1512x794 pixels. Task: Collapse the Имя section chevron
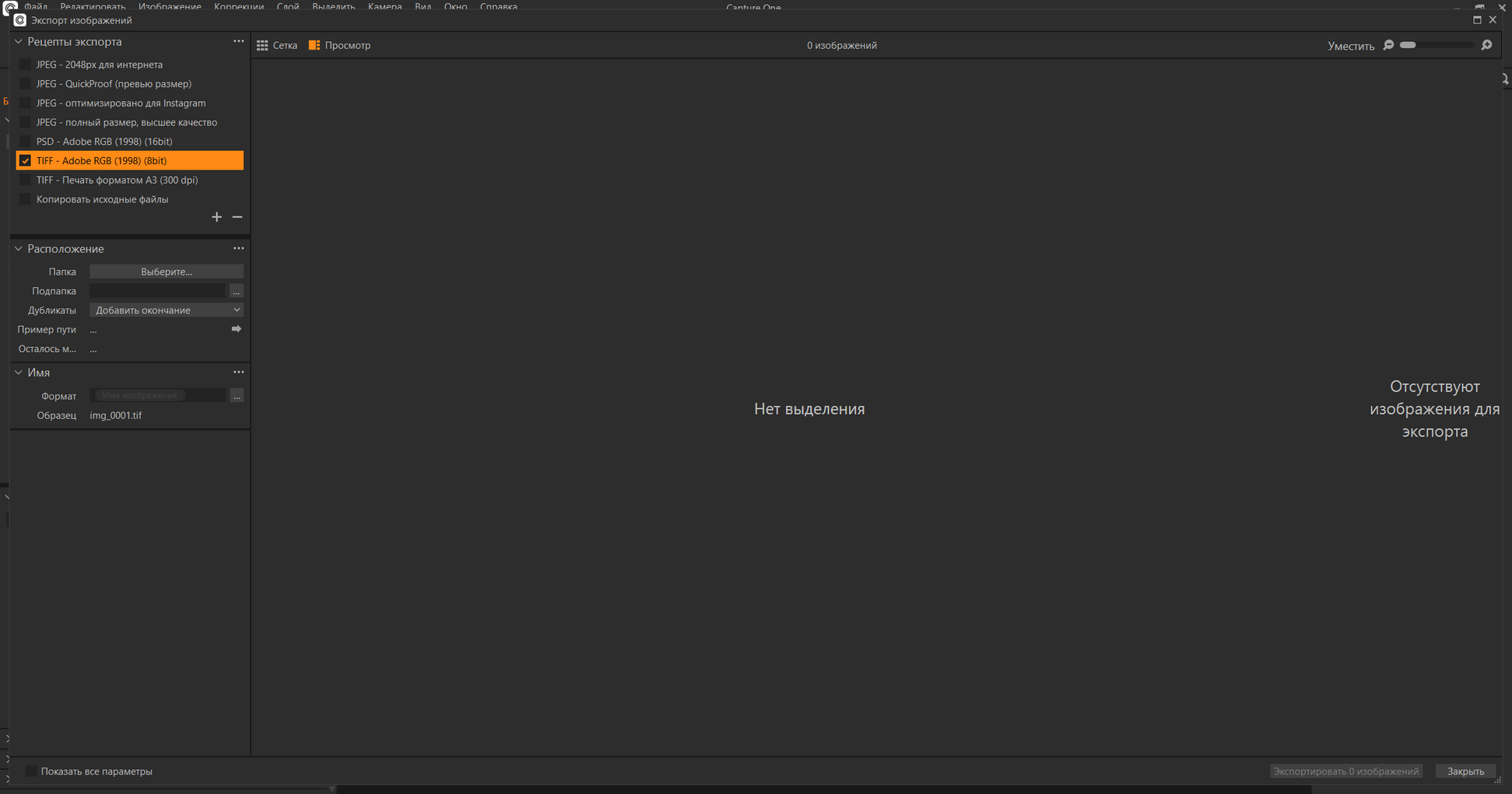pyautogui.click(x=19, y=372)
